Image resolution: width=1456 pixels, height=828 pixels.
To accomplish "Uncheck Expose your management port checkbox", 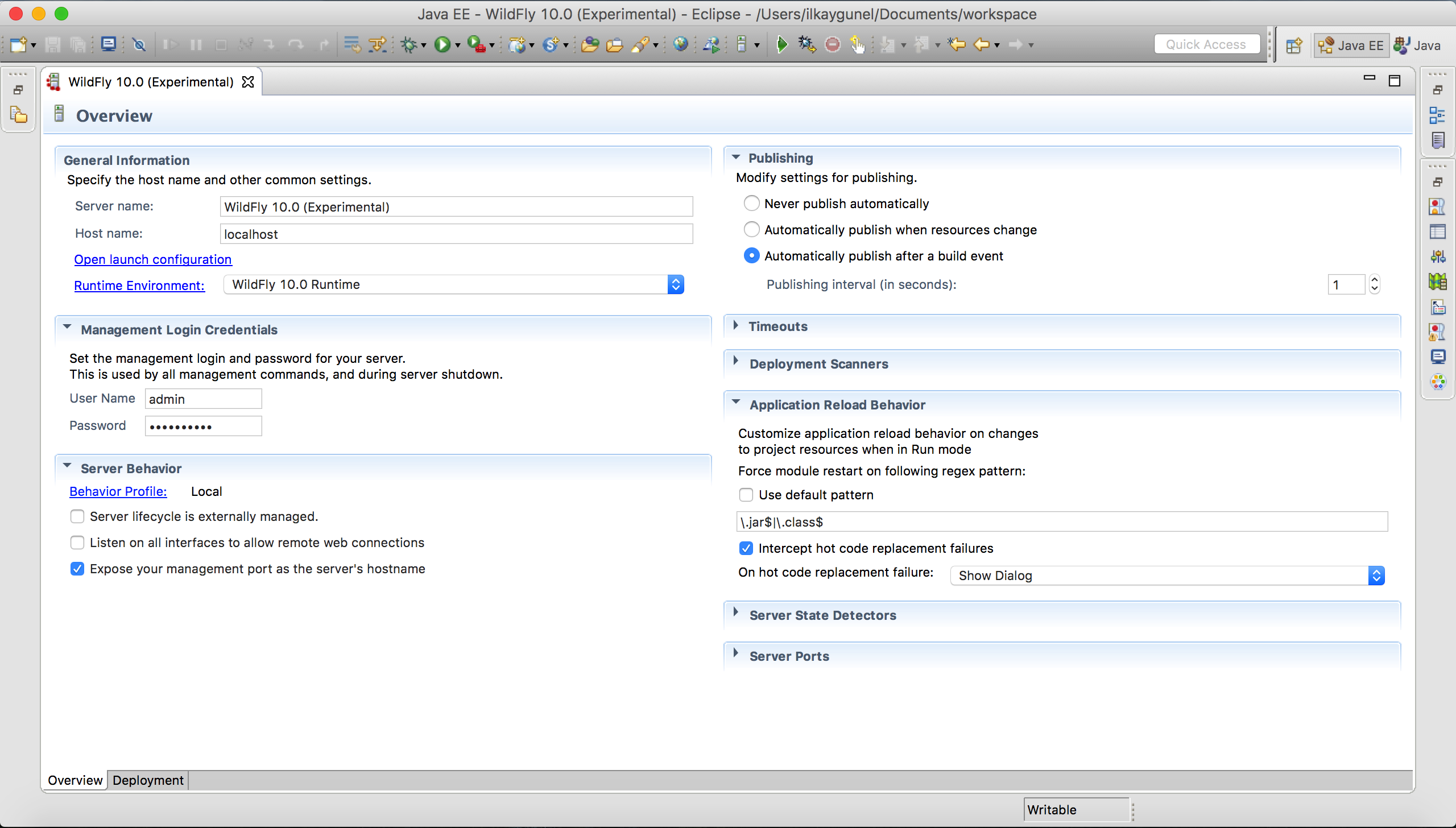I will (77, 569).
